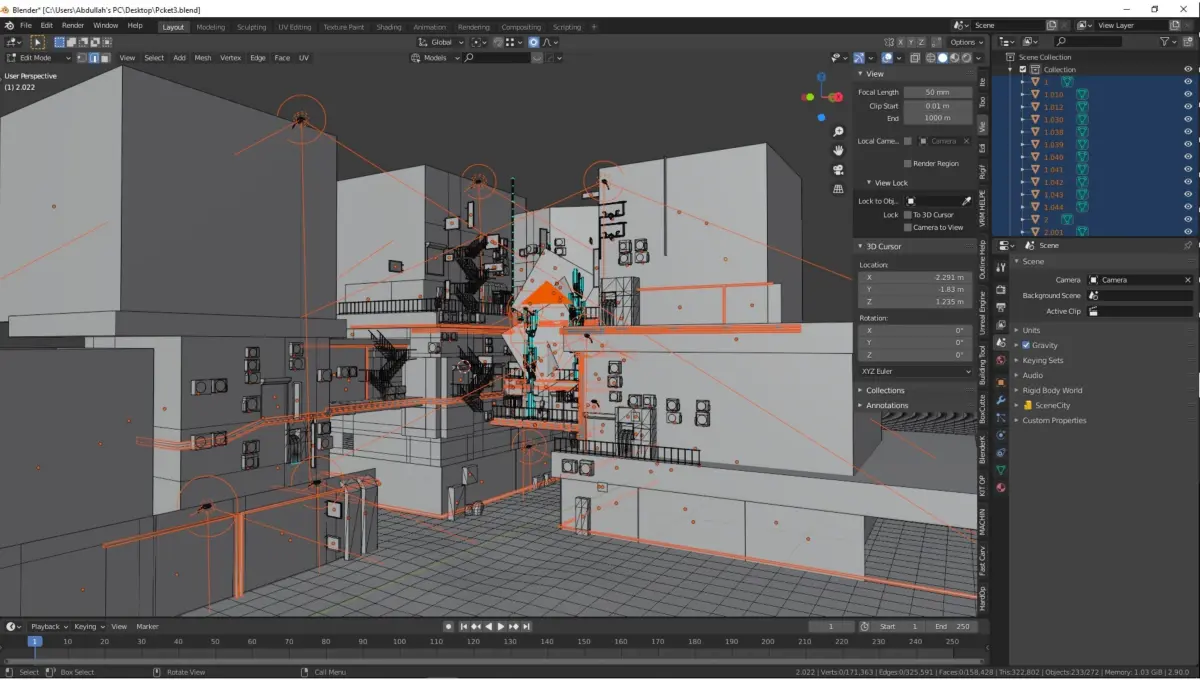1200x680 pixels.
Task: Open the Object properties tab icon
Action: (x=1001, y=382)
